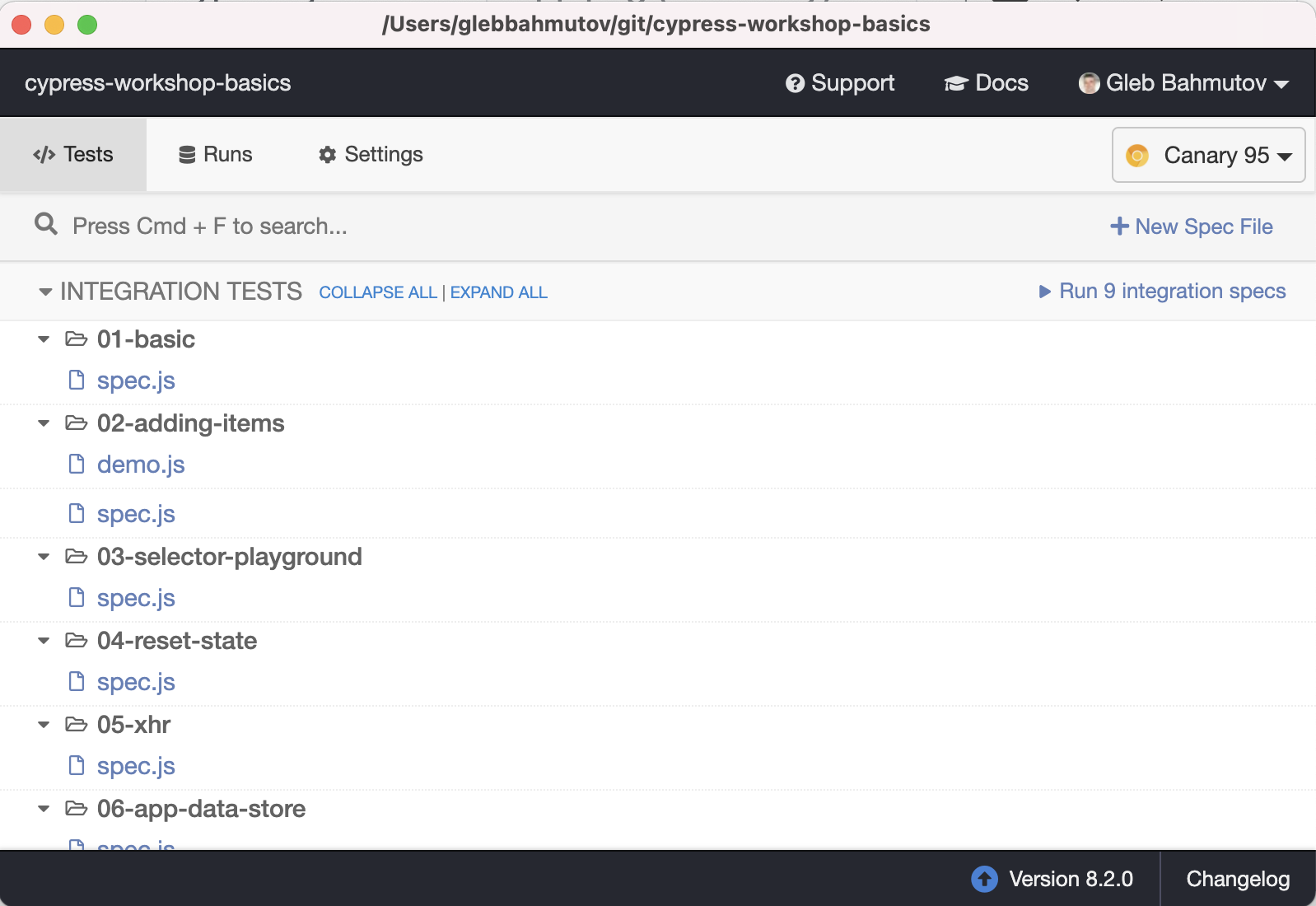Click file icon of 04-reset-state spec.js

[x=77, y=681]
